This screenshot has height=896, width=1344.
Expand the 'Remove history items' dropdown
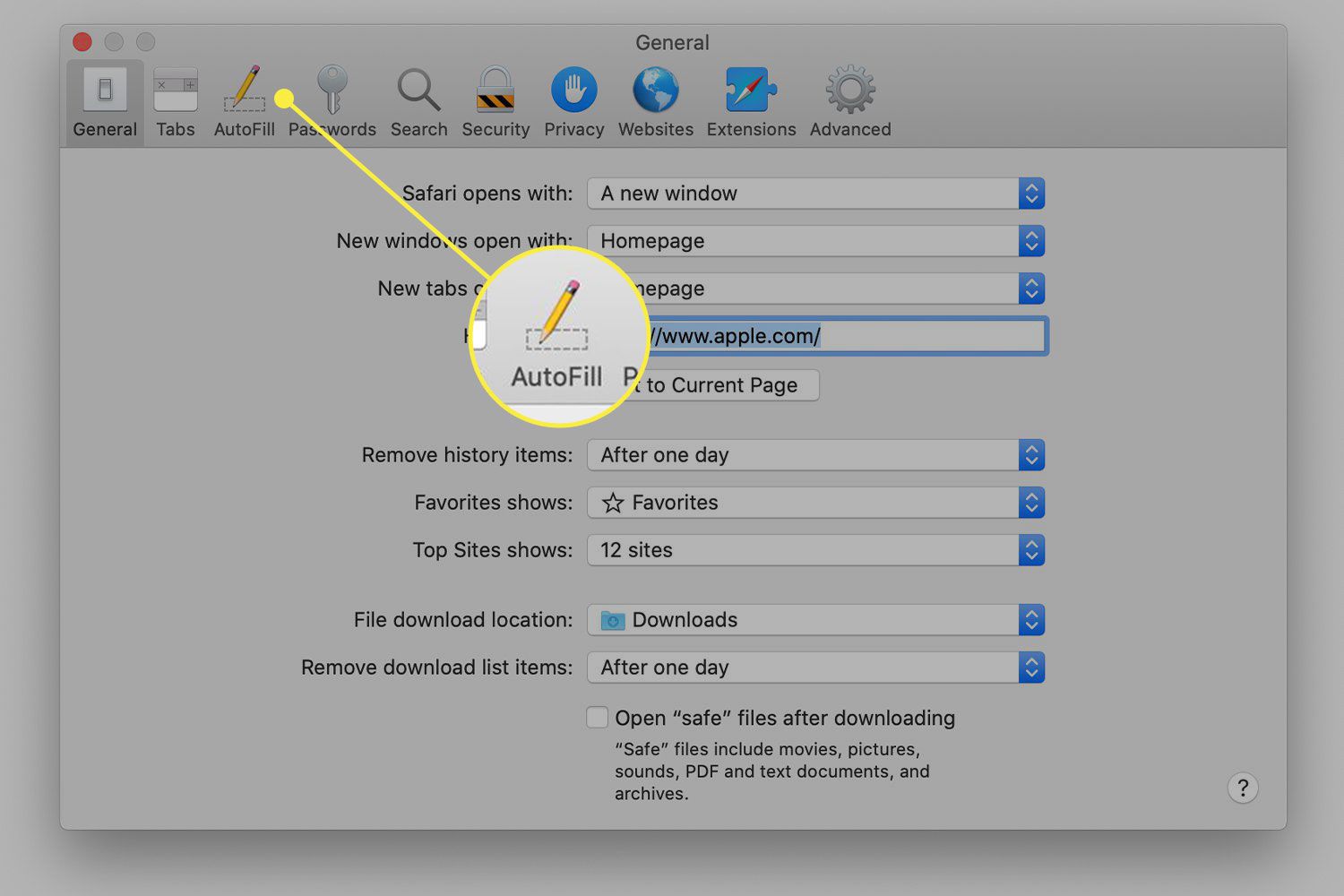coord(815,455)
